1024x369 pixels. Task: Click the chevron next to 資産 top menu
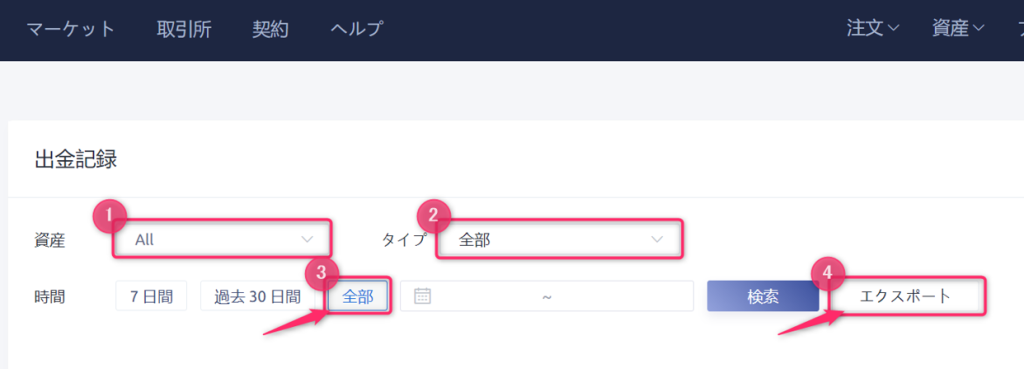tap(978, 29)
